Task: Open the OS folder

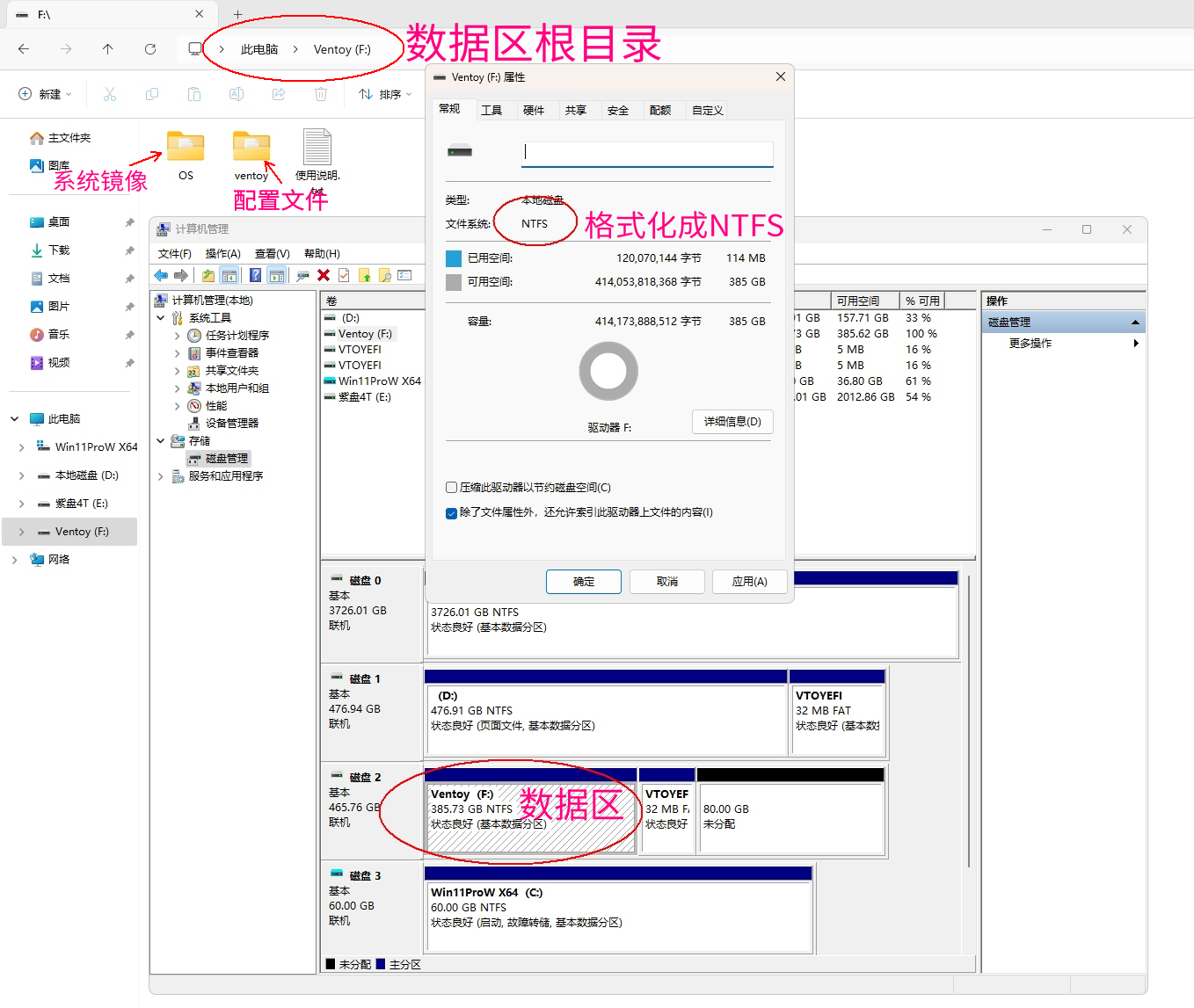Action: coord(186,155)
